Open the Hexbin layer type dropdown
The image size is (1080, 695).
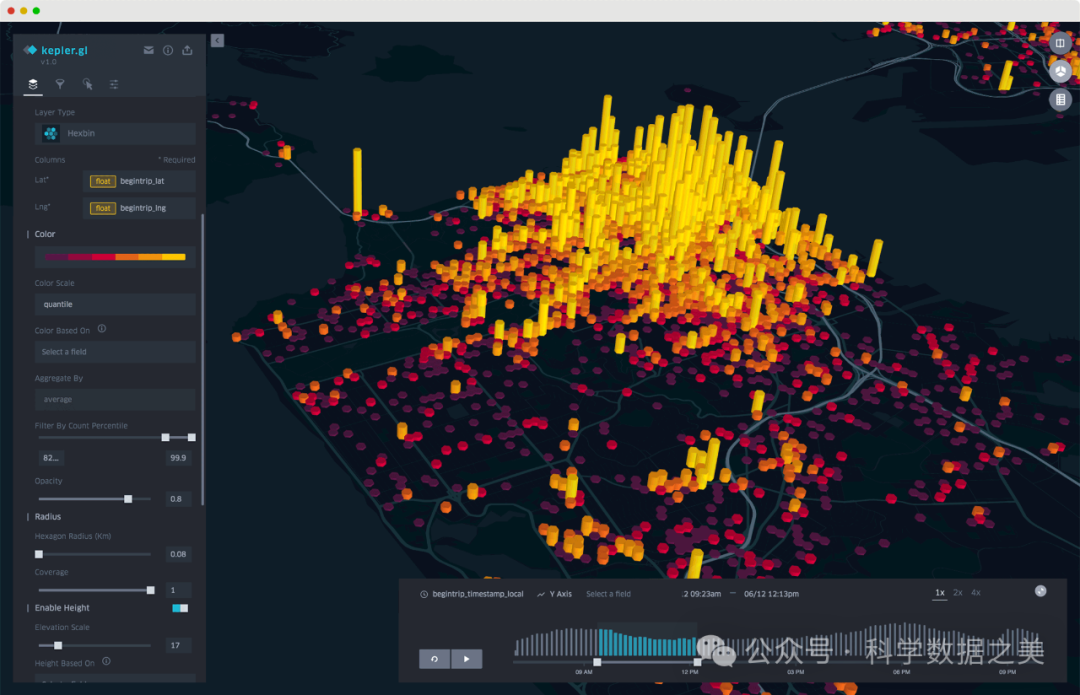tap(115, 133)
